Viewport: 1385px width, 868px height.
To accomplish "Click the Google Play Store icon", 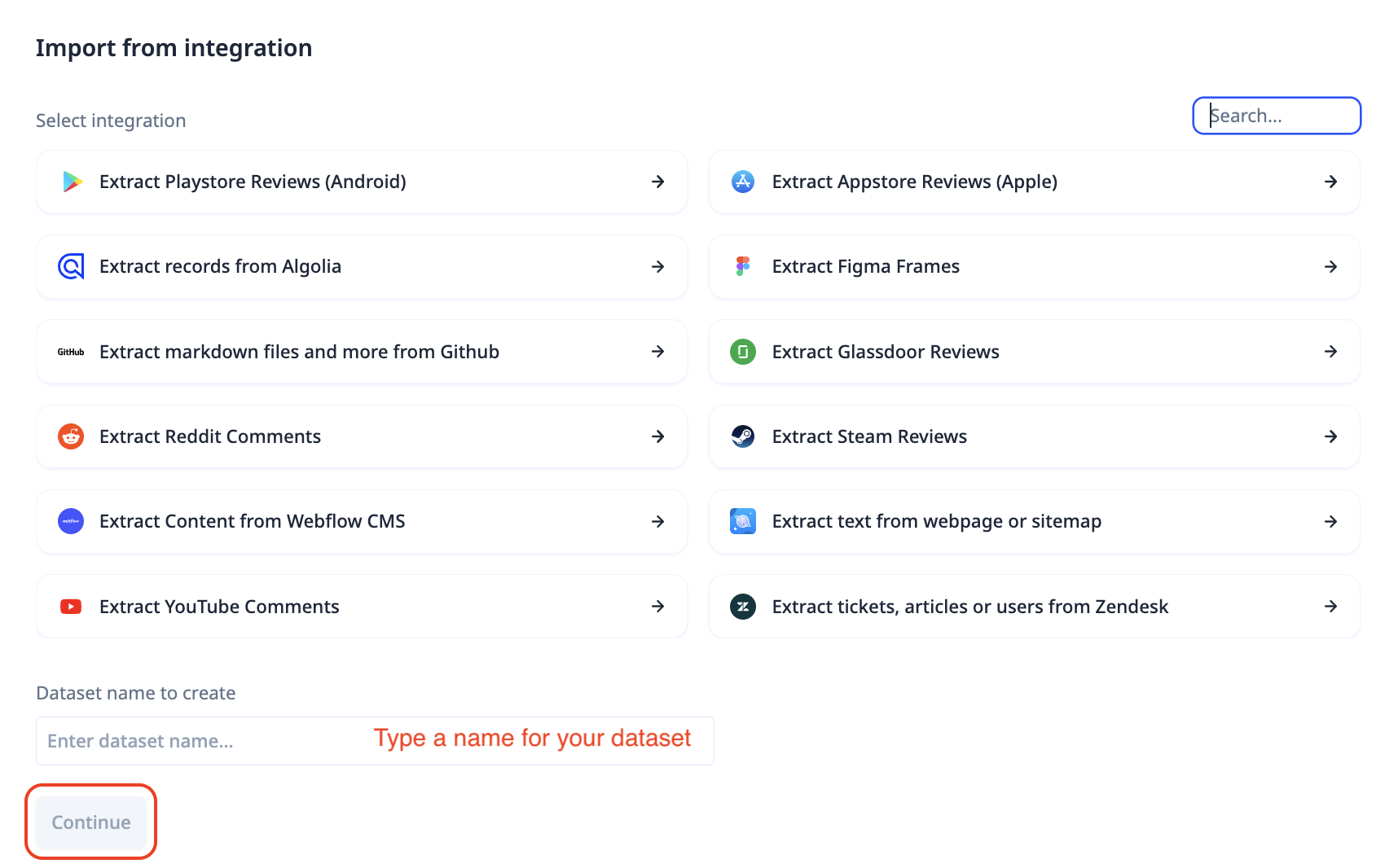I will (72, 182).
